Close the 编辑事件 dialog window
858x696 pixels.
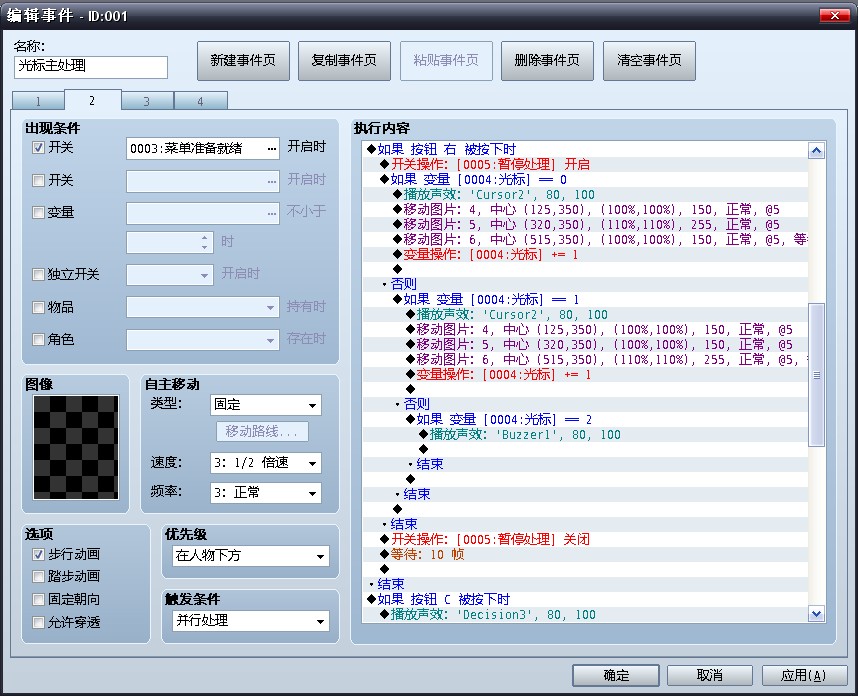[834, 15]
